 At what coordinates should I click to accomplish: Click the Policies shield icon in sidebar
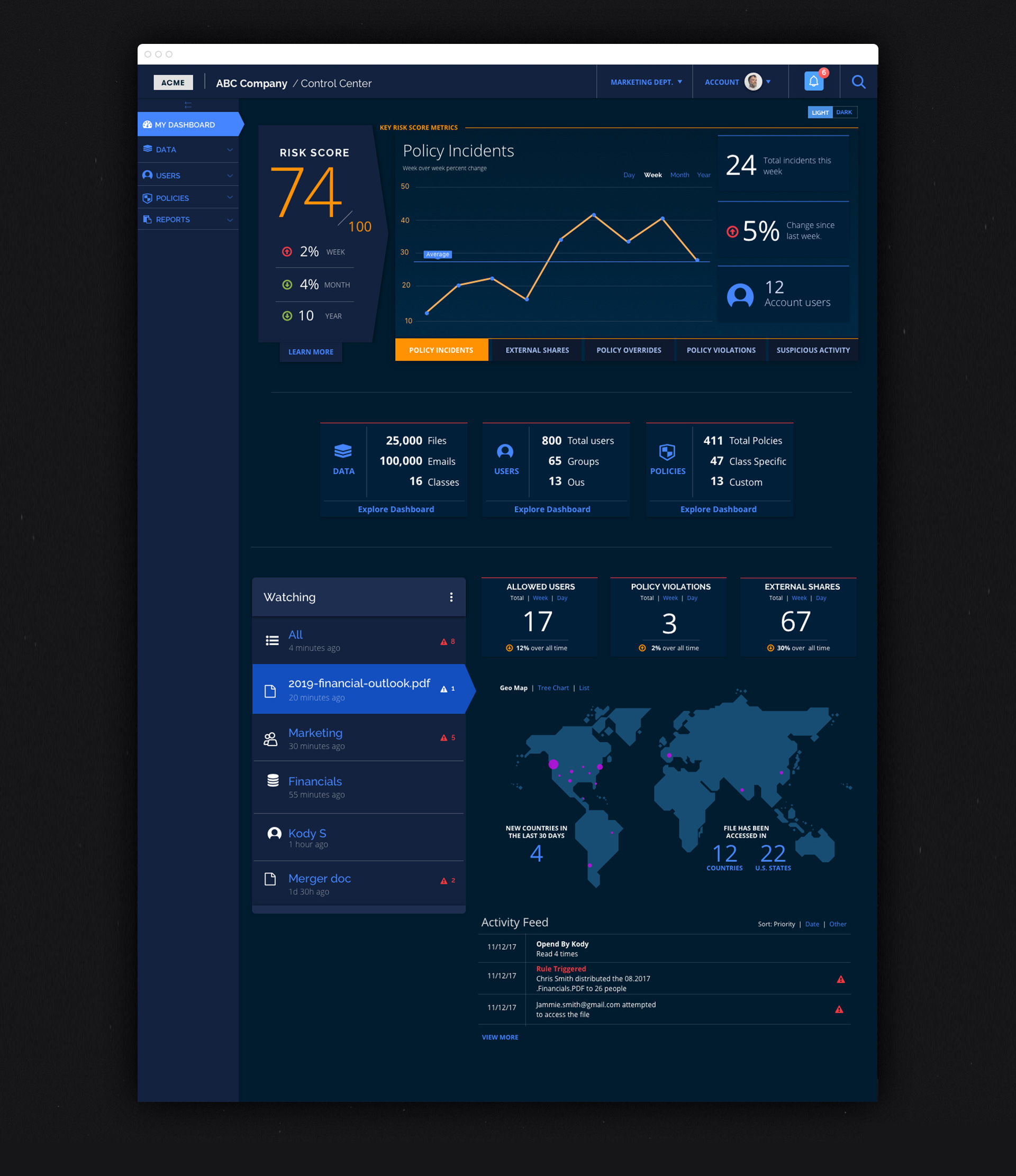coord(148,198)
